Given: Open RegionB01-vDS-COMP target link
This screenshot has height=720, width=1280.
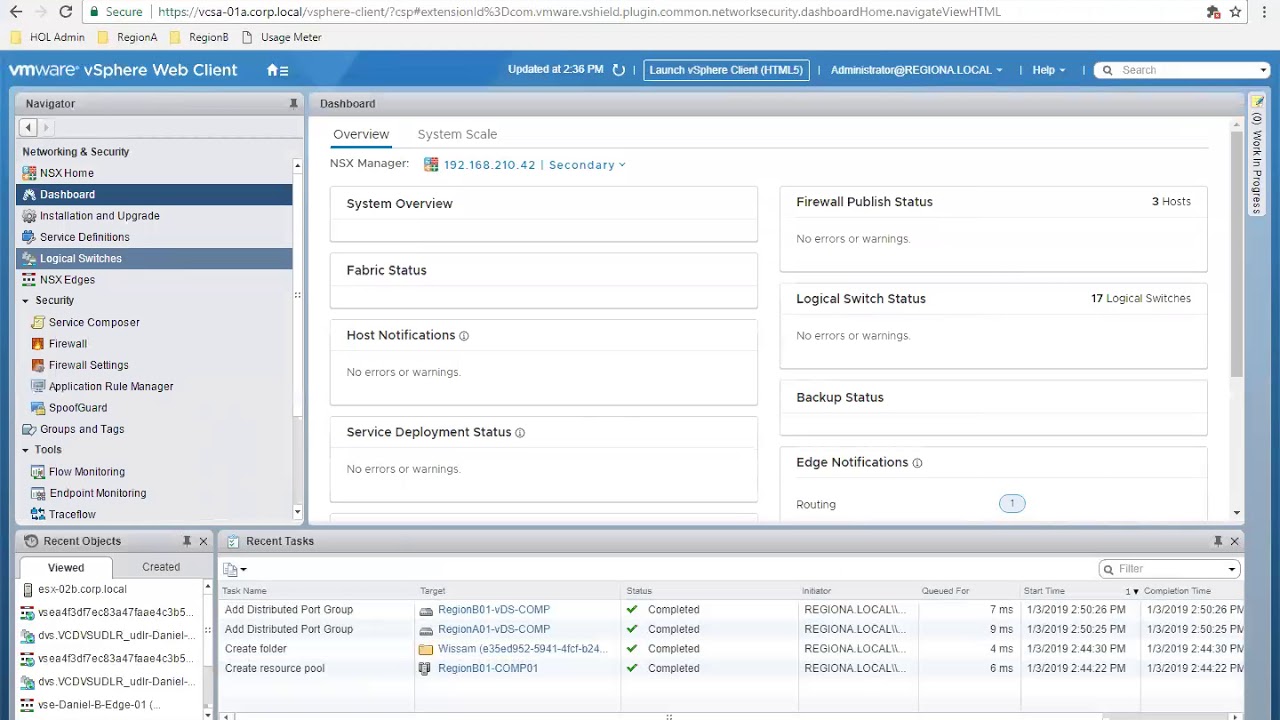Looking at the screenshot, I should coord(494,610).
